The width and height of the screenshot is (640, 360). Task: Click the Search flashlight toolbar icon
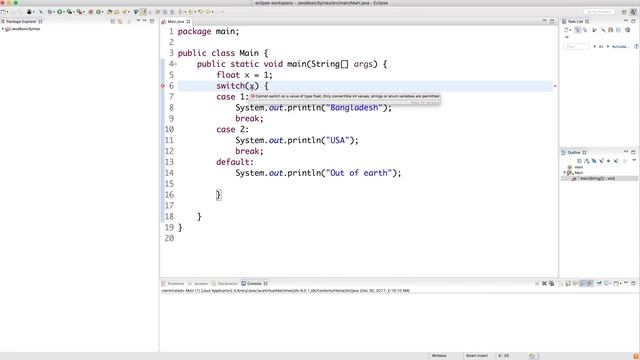[124, 12]
